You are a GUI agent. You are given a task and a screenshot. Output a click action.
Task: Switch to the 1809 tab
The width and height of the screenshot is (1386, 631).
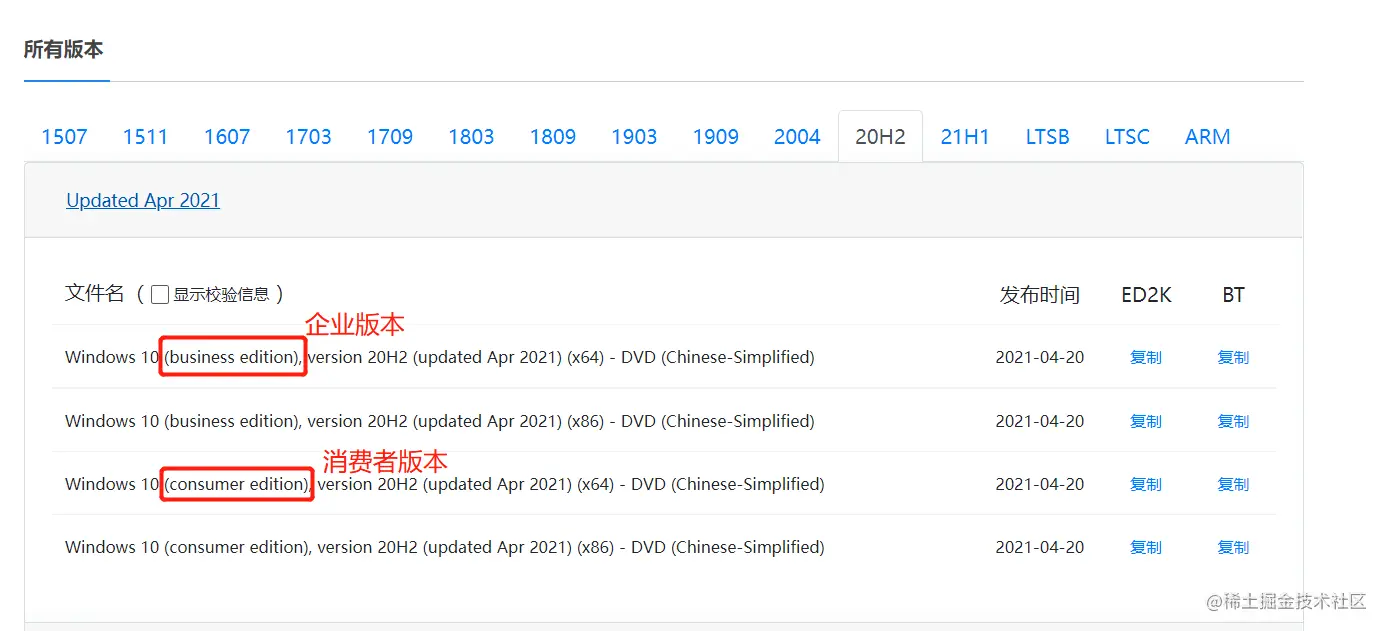point(553,137)
